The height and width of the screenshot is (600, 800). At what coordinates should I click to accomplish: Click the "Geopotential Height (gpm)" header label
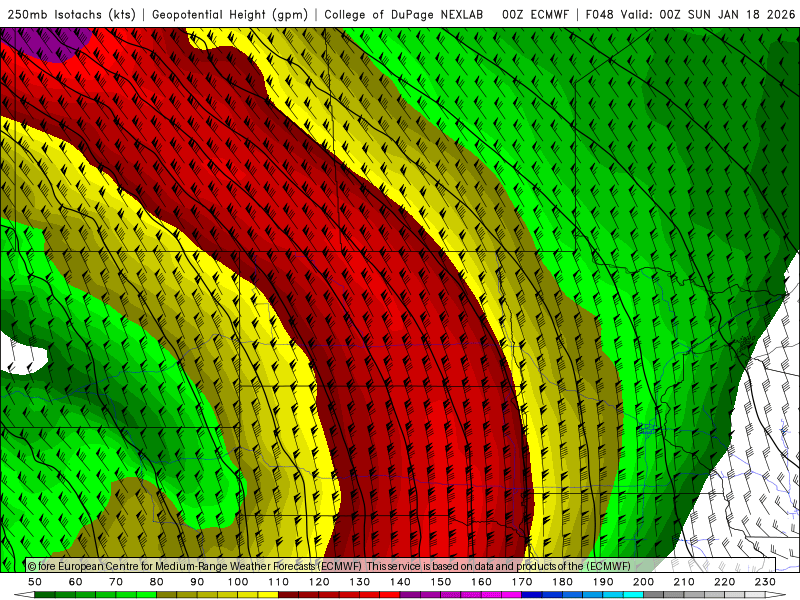[x=230, y=14]
